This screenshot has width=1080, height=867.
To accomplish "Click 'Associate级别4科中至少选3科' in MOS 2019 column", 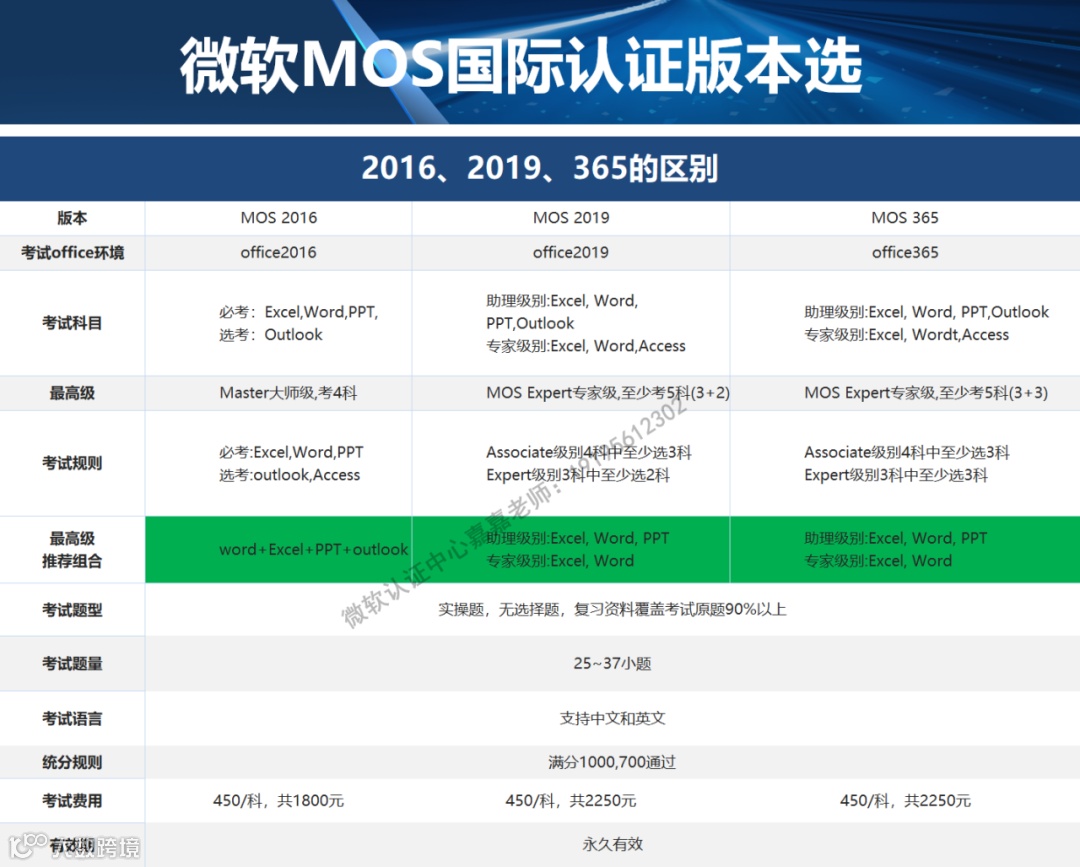I will coord(588,452).
